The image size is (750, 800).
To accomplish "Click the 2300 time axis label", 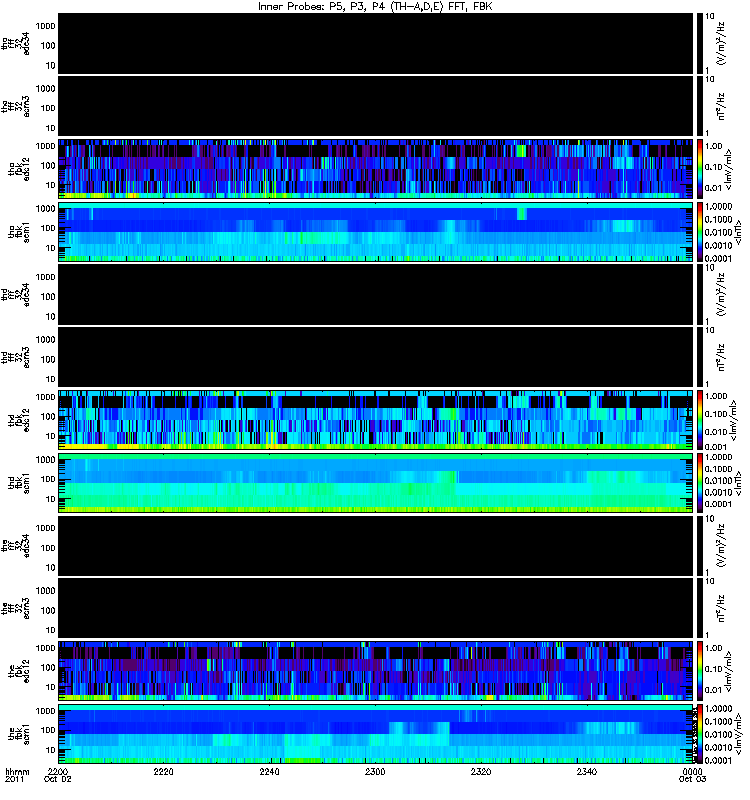I will (375, 772).
